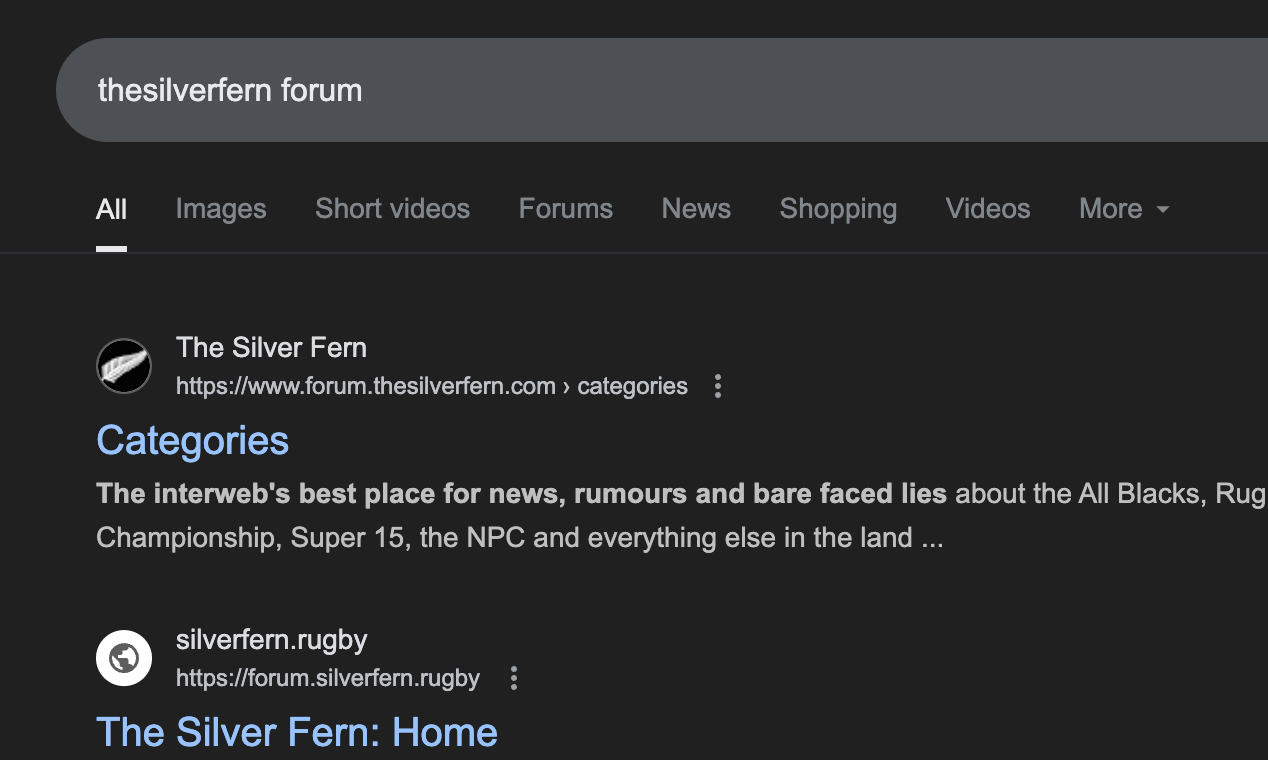Click the 'silverfern.rugby' site name
The width and height of the screenshot is (1268, 760).
[272, 640]
